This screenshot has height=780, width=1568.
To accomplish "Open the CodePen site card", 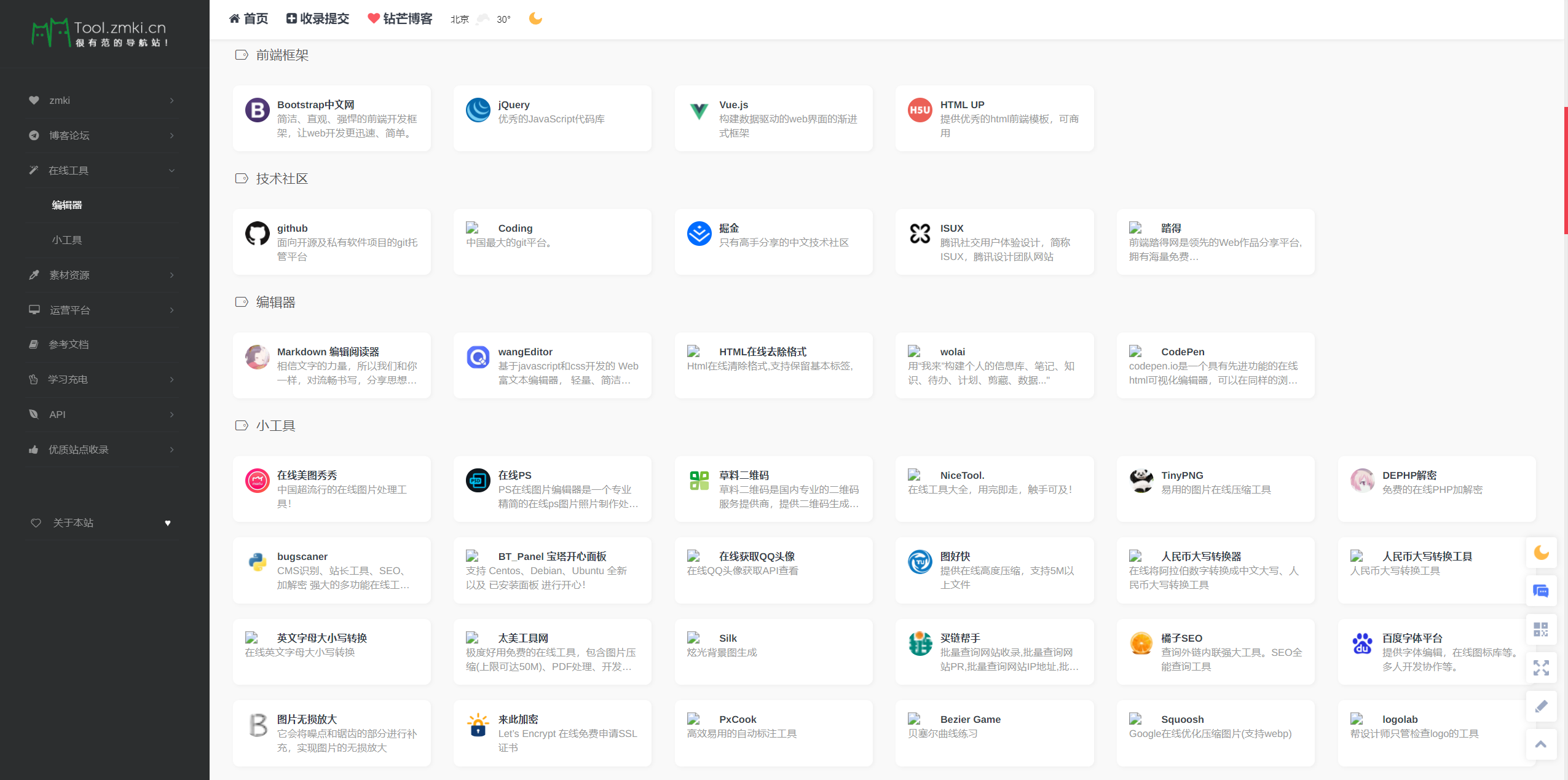I will tap(1215, 365).
